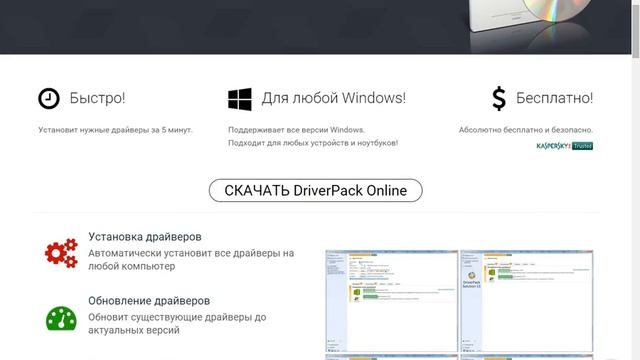Viewport: 640px width, 360px height.
Task: Click the Для любой Windows! heading
Action: [x=333, y=98]
